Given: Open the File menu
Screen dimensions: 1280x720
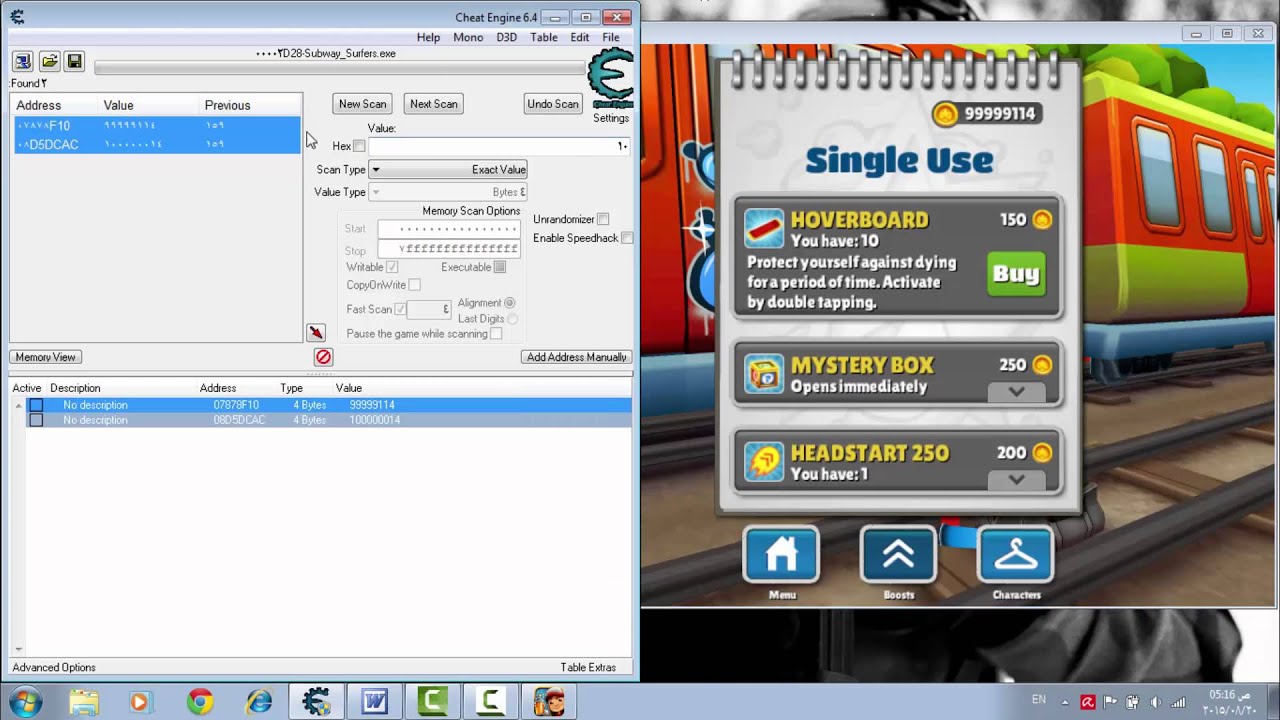Looking at the screenshot, I should click(x=611, y=37).
